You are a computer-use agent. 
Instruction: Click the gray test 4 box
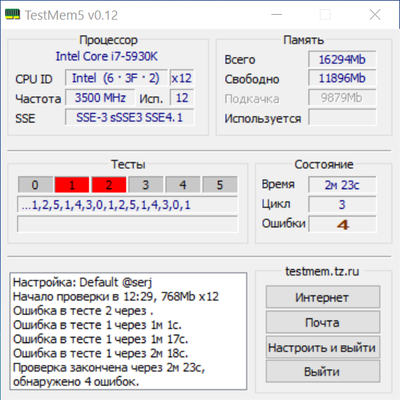183,185
